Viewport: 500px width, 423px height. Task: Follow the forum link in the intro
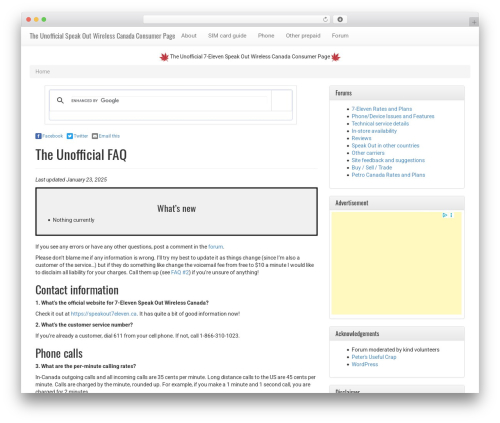coord(216,247)
